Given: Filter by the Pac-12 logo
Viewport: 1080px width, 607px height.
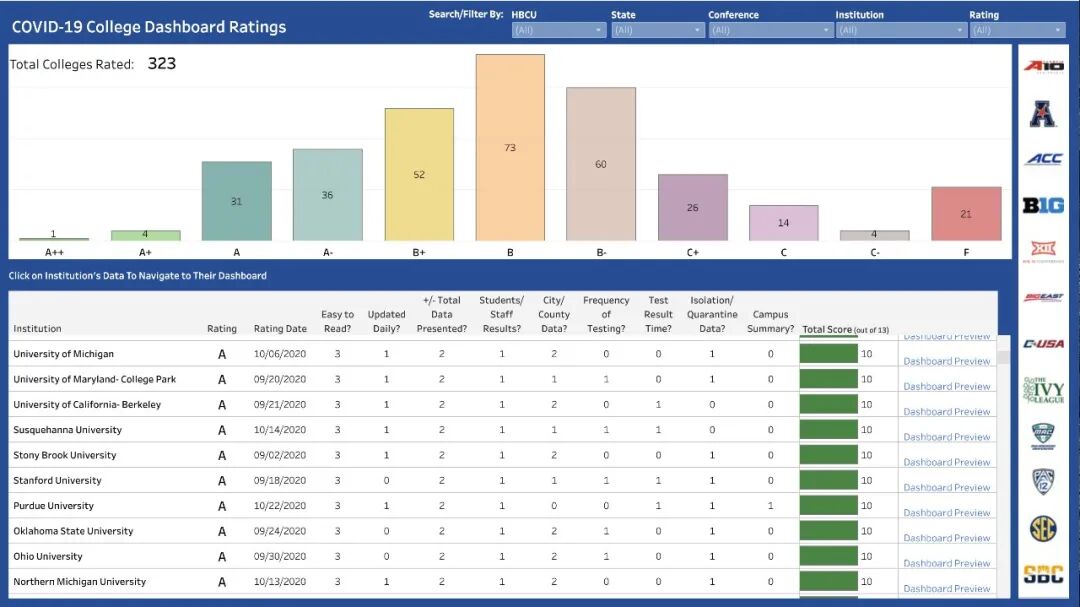Looking at the screenshot, I should click(x=1043, y=482).
